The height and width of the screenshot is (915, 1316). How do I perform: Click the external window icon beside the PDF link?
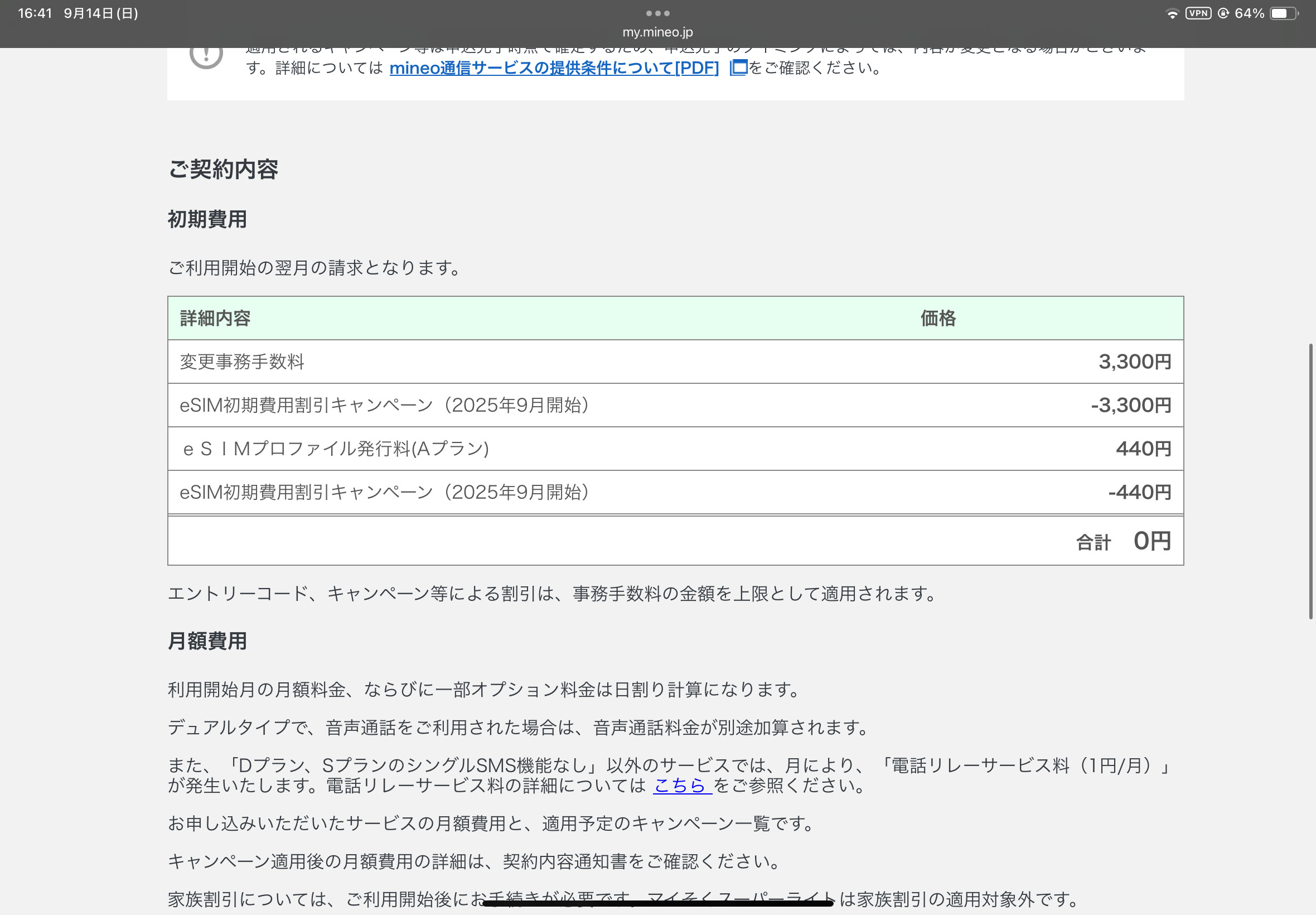coord(738,68)
